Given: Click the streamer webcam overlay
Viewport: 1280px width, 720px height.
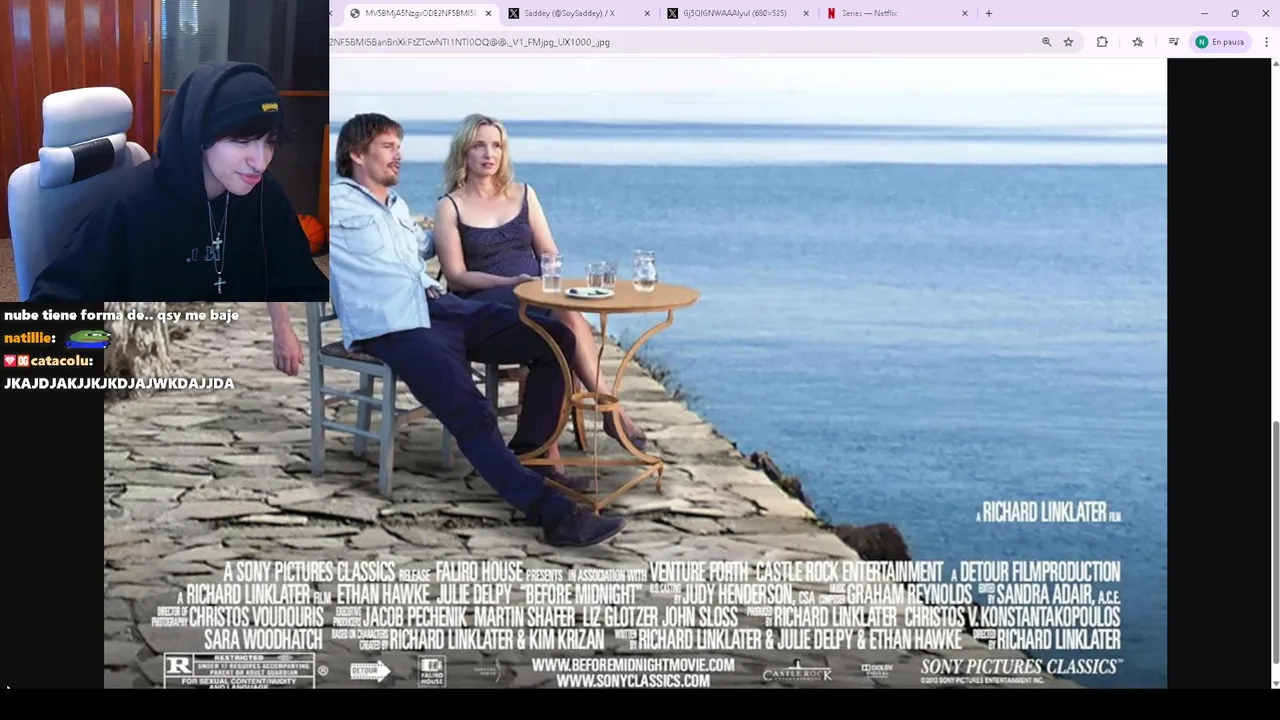Looking at the screenshot, I should pos(164,150).
